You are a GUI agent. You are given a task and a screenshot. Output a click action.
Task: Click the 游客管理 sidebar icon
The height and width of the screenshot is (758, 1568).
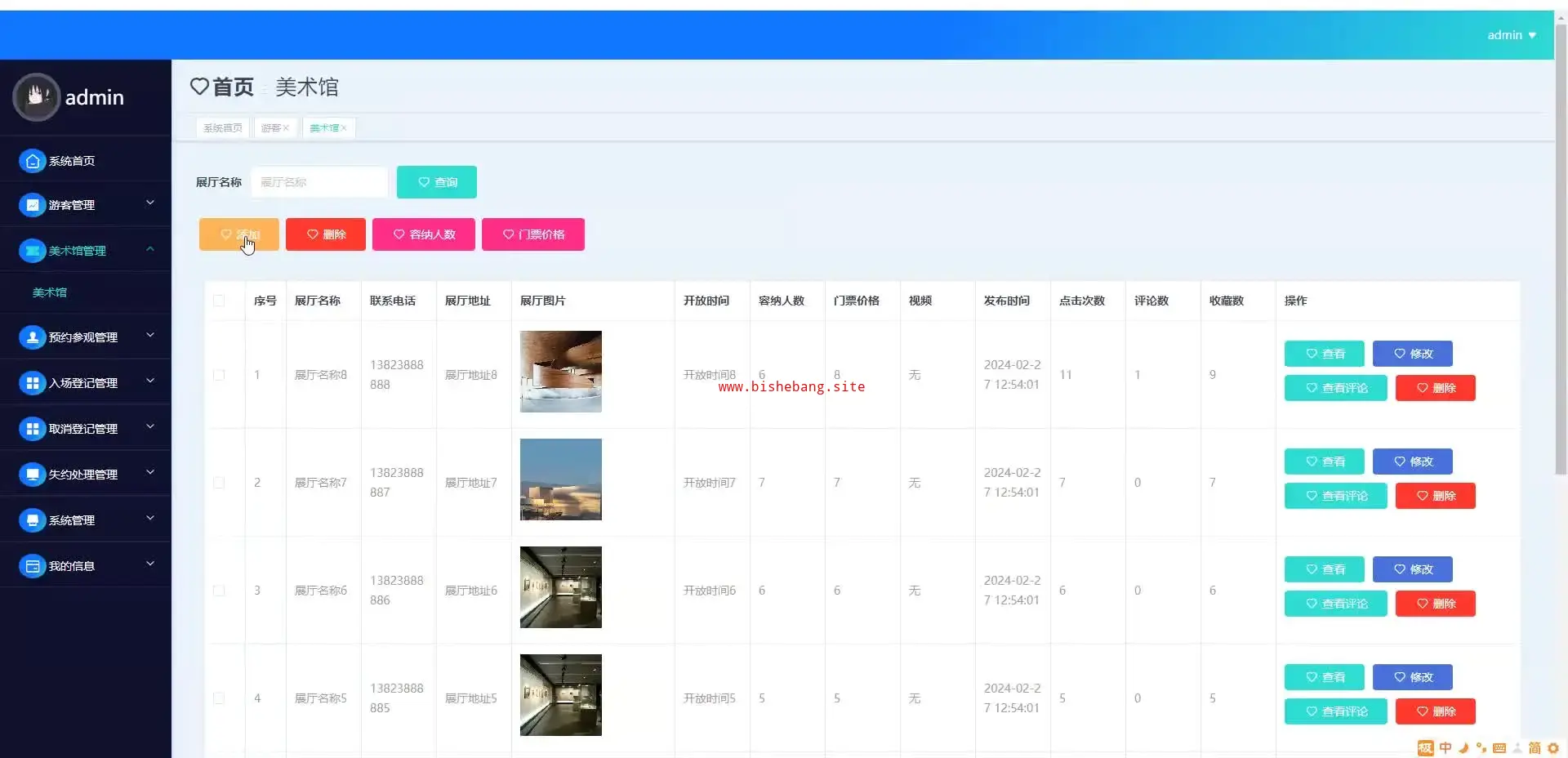click(32, 205)
